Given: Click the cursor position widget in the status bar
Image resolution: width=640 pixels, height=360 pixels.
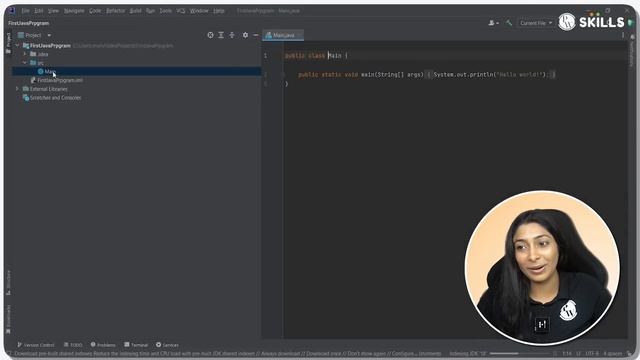Looking at the screenshot, I should 567,353.
